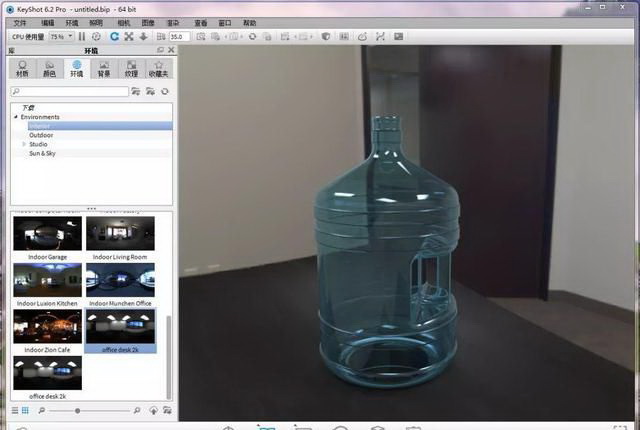The image size is (640, 430).
Task: Click the large magnifier right of size slider
Action: tap(137, 410)
